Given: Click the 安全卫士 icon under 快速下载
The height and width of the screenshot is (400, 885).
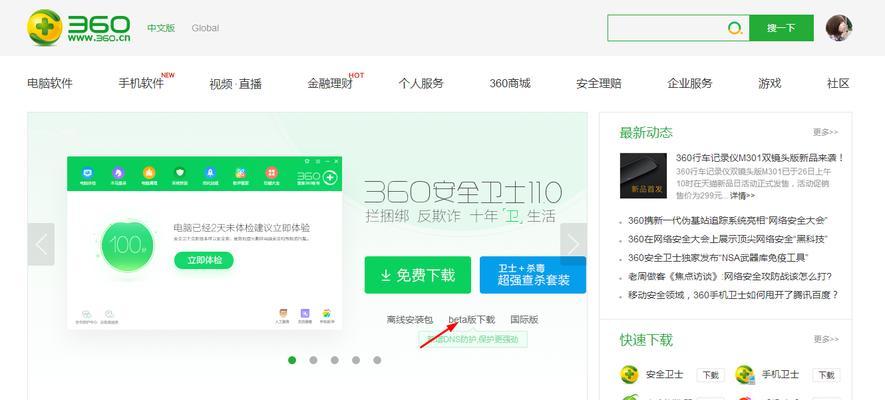Looking at the screenshot, I should tap(629, 374).
